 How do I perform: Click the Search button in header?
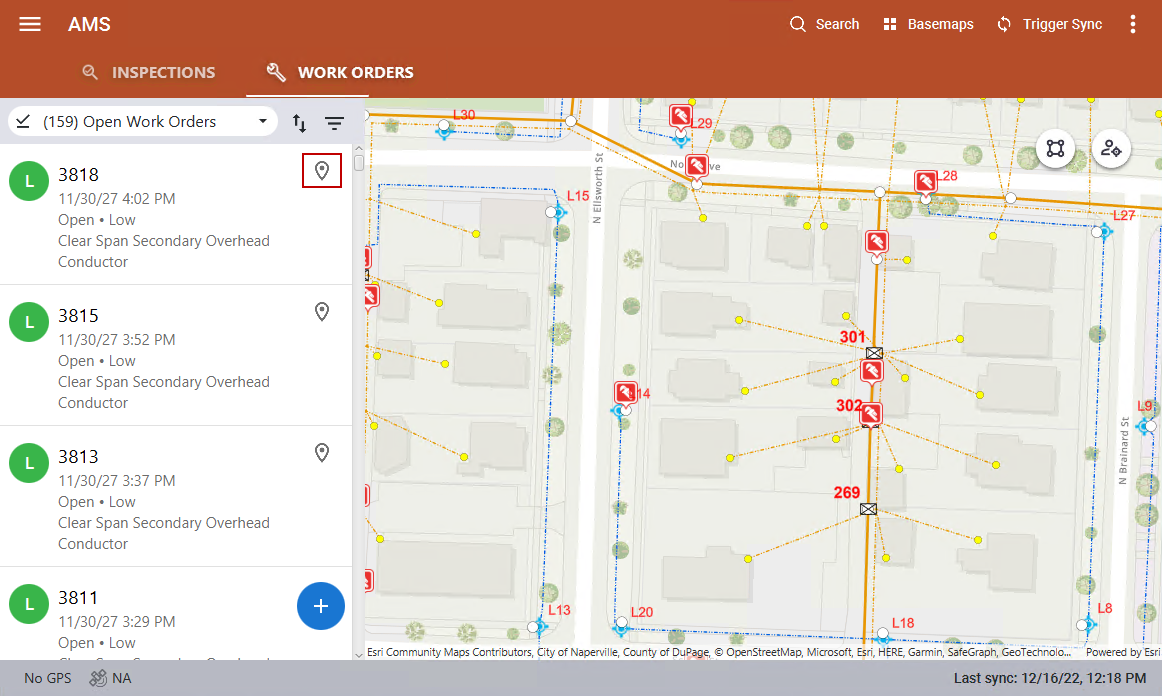(x=824, y=24)
